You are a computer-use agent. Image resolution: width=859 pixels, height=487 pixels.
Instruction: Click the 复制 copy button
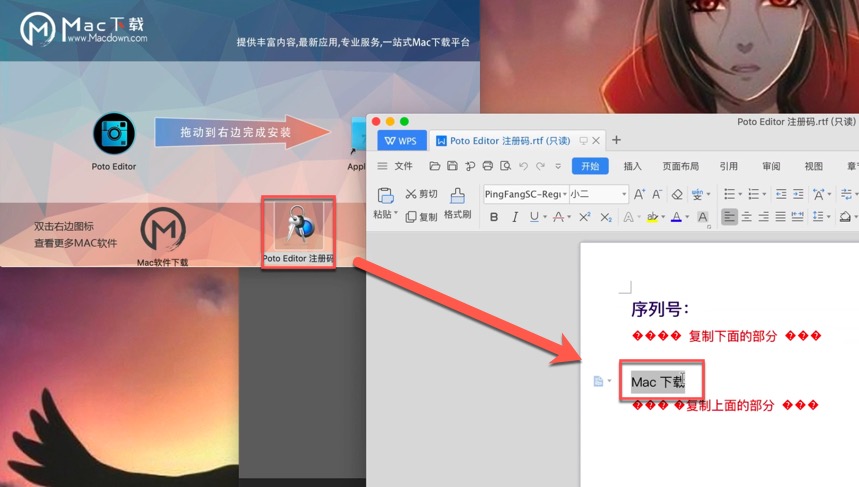[421, 217]
